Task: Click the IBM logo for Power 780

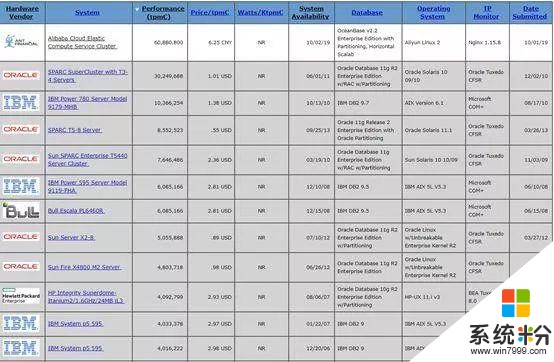Action: point(20,103)
